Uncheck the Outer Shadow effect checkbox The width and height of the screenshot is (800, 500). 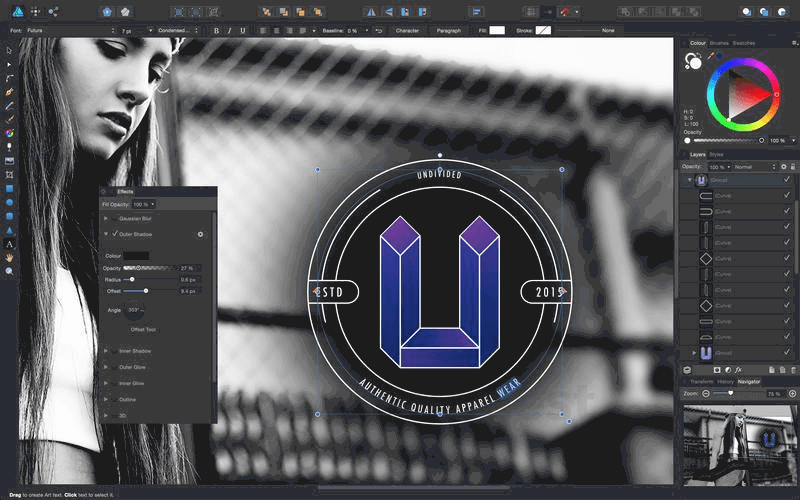(x=114, y=234)
